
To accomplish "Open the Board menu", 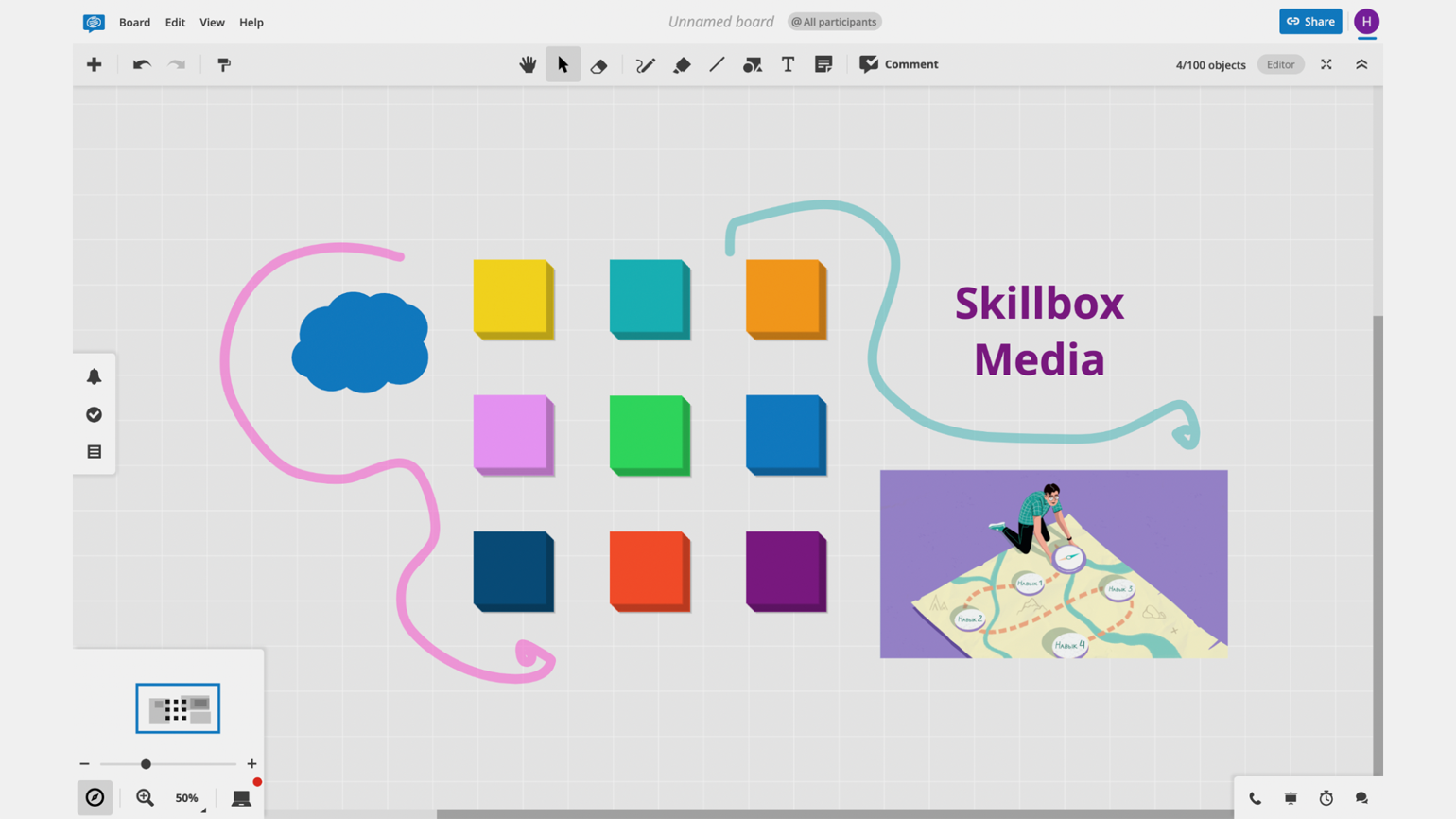I will click(134, 22).
